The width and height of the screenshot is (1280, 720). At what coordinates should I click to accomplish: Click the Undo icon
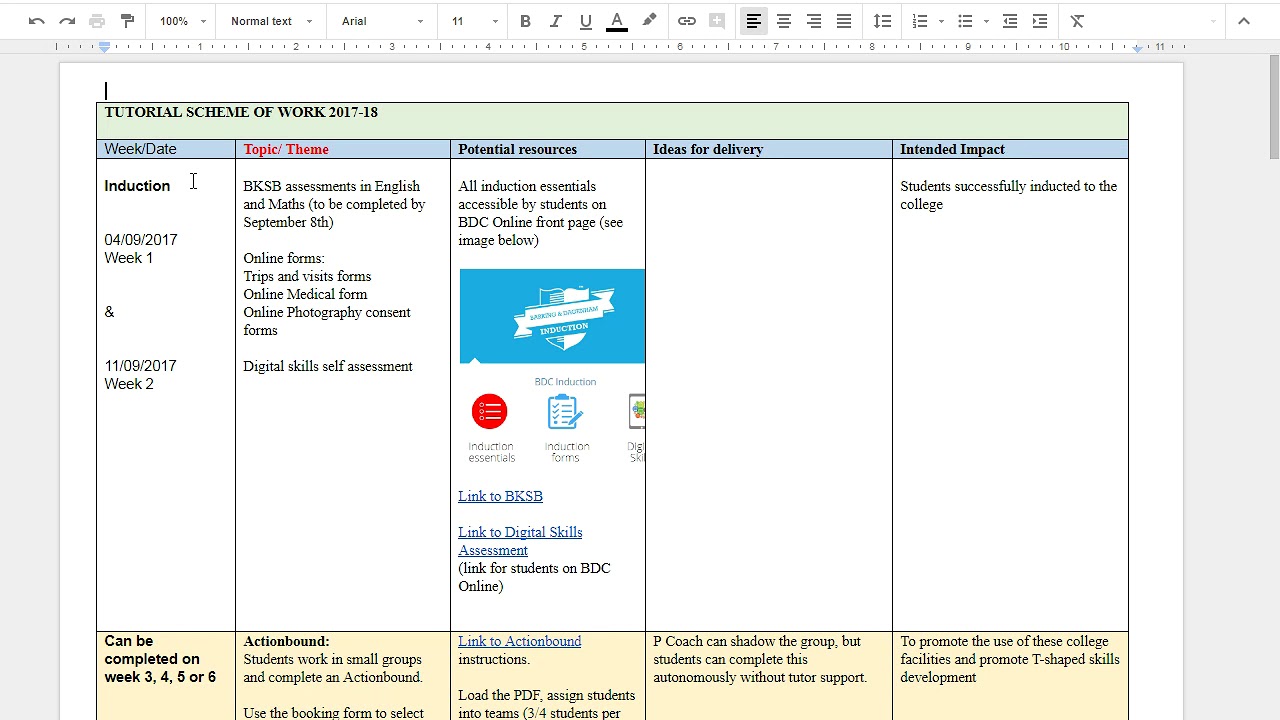(37, 21)
